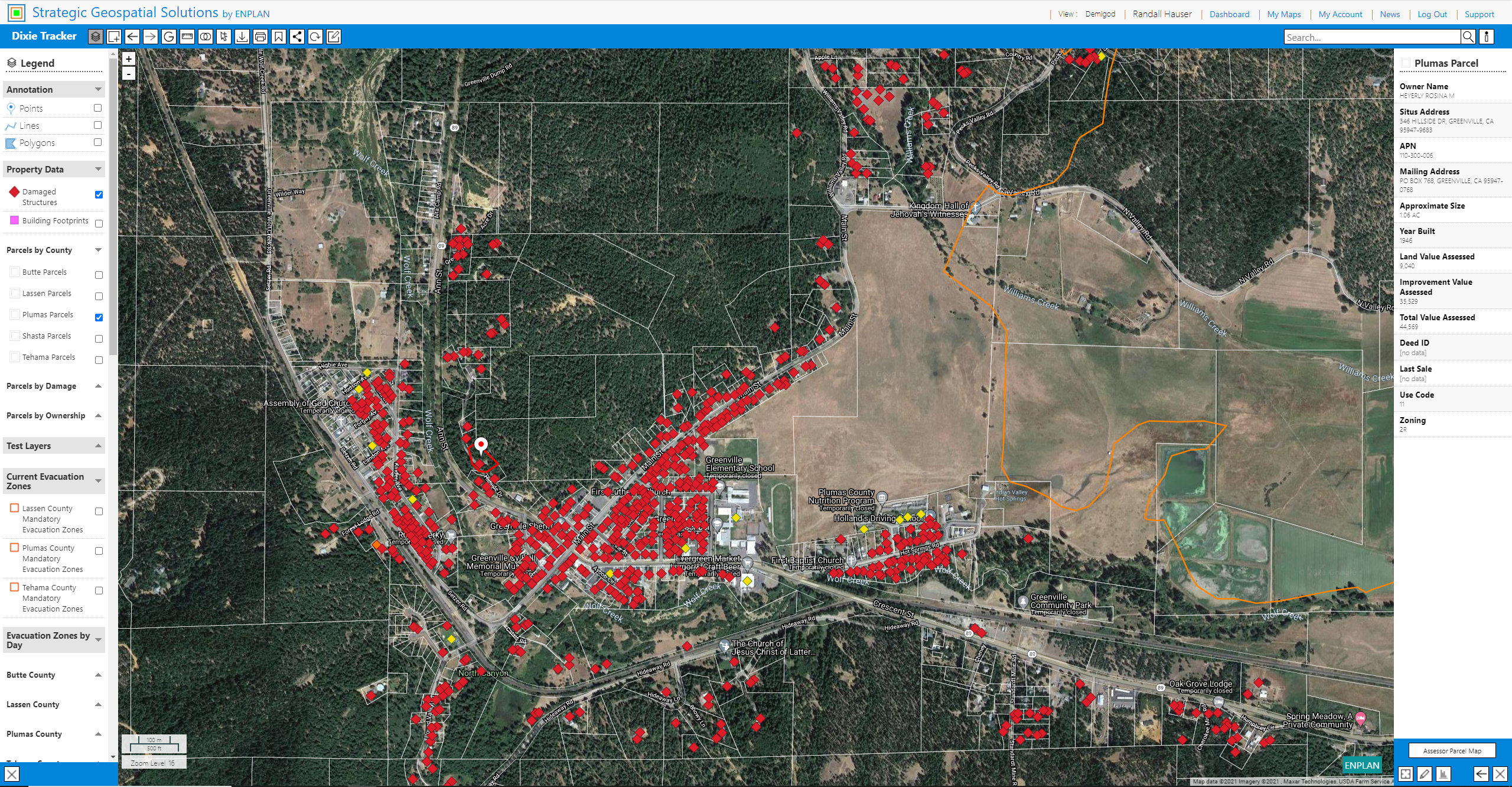Viewport: 1512px width, 787px height.
Task: Enable the Points annotation checkbox
Action: coord(98,108)
